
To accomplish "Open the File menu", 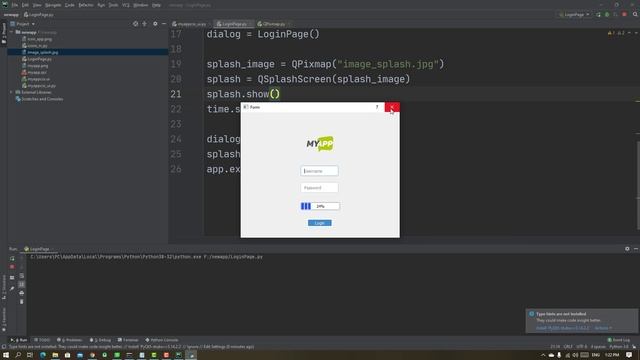I will tap(15, 5).
